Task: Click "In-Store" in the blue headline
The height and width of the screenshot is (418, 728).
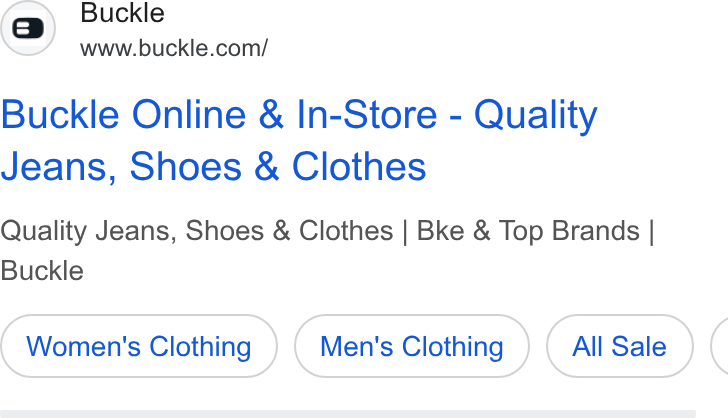Action: (367, 114)
